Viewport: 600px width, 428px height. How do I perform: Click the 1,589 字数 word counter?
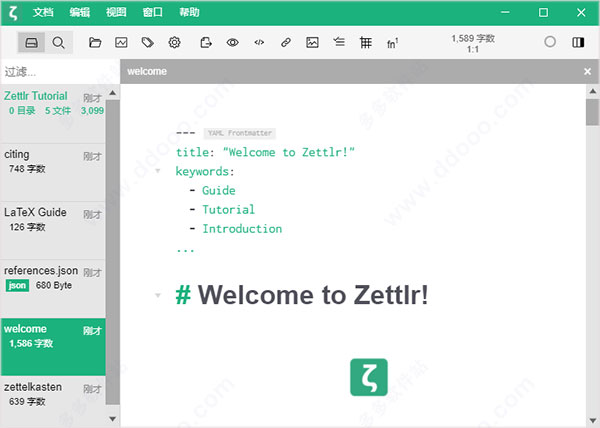coord(473,38)
